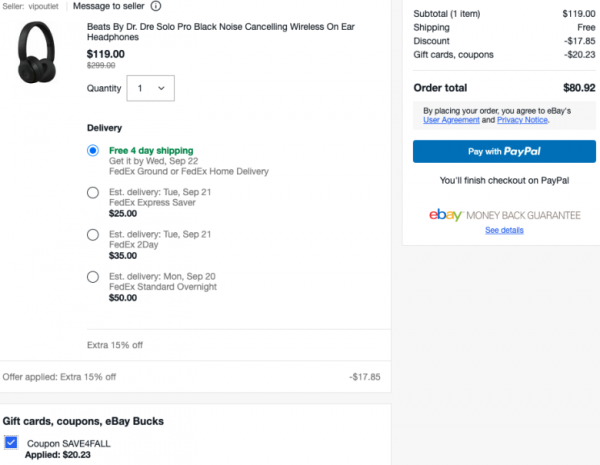Choose FedEx Express Saver $25.00 delivery

pos(93,193)
